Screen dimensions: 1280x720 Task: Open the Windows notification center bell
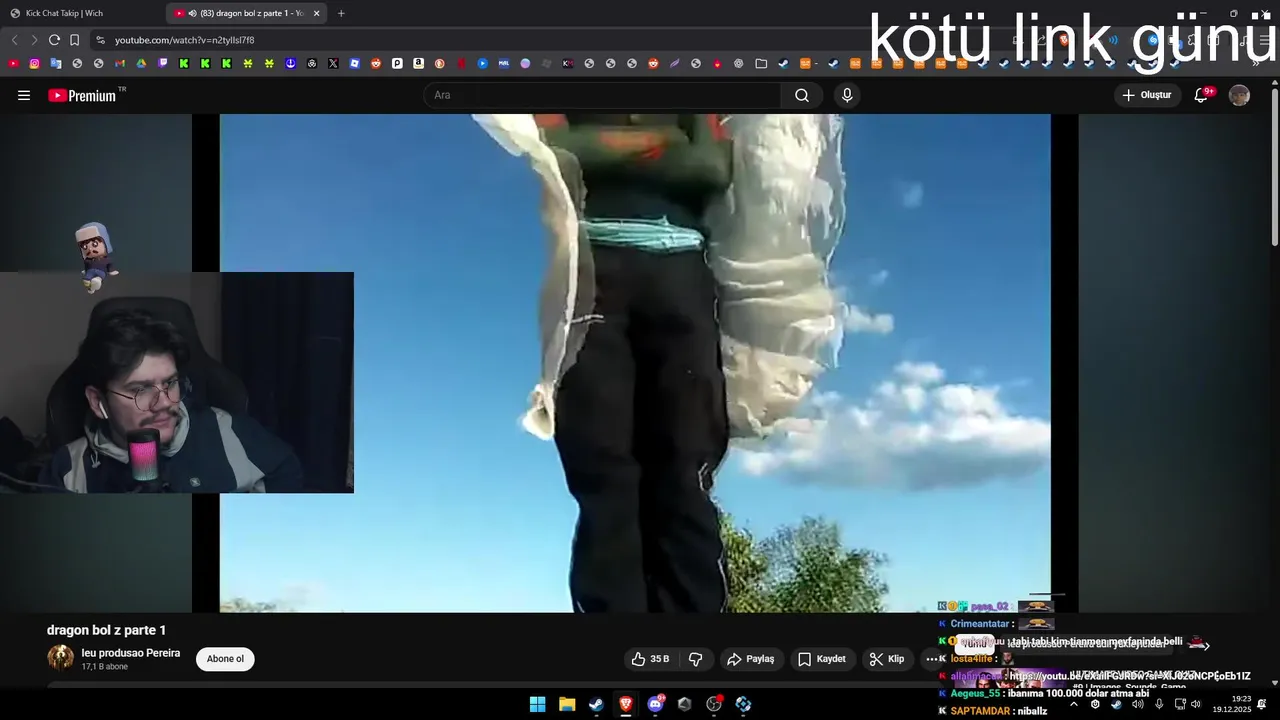(1262, 704)
